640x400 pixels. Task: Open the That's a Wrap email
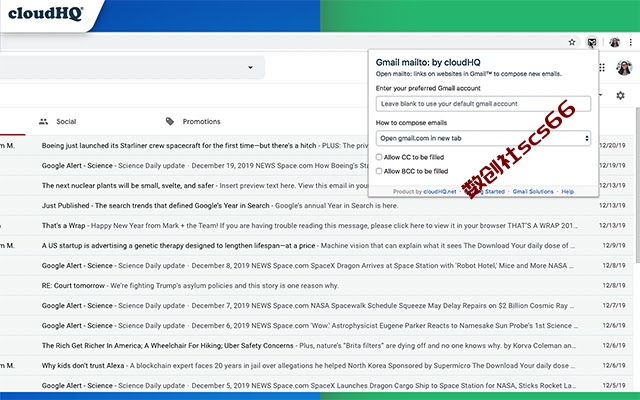click(316, 226)
